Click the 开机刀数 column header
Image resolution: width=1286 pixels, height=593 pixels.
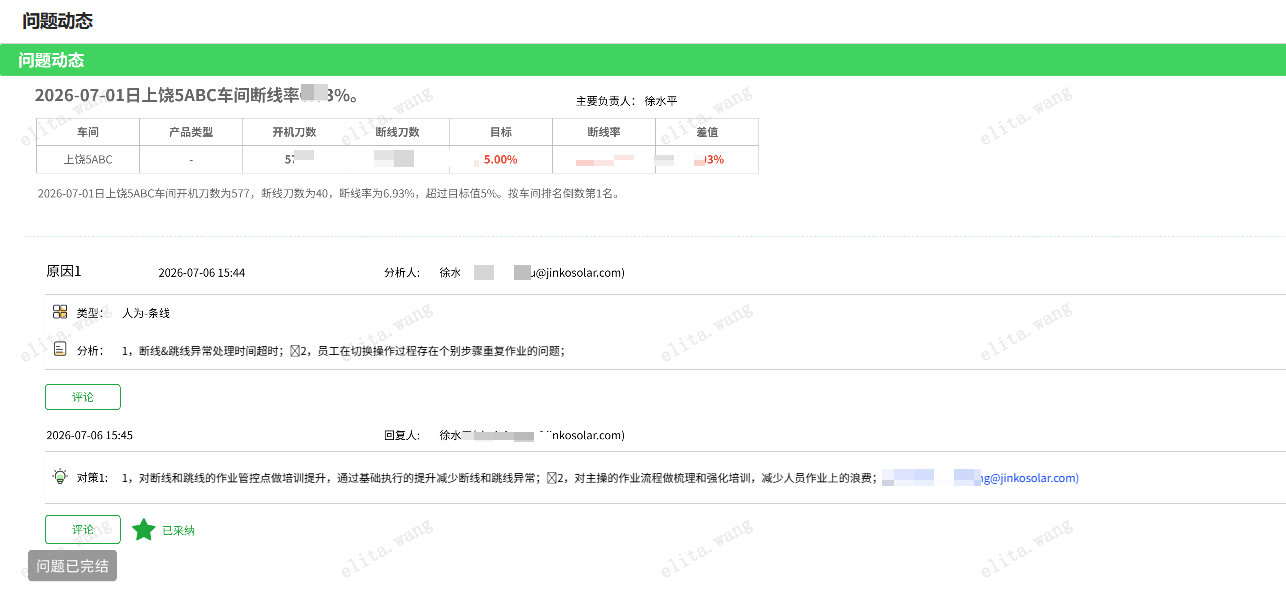pos(294,132)
